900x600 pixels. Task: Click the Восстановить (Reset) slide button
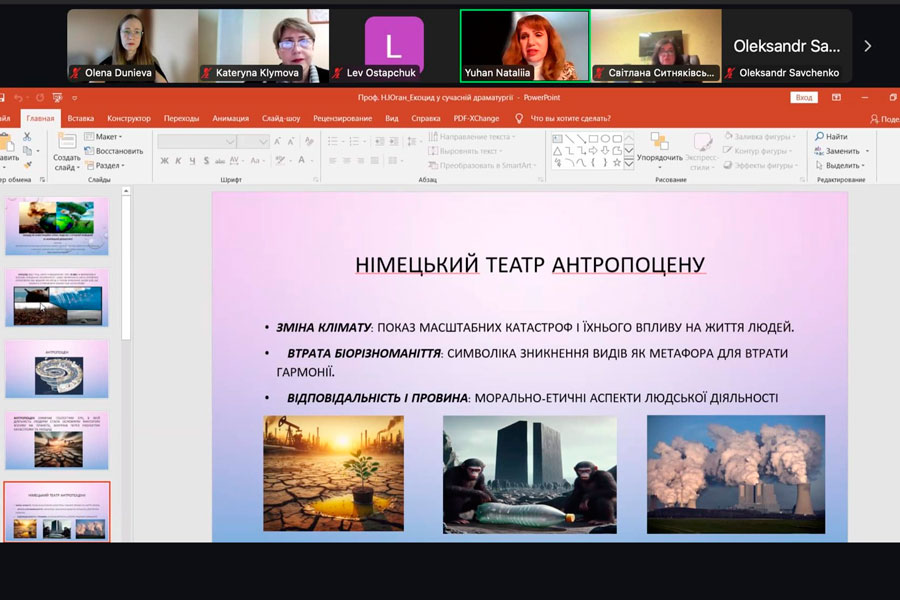click(114, 151)
